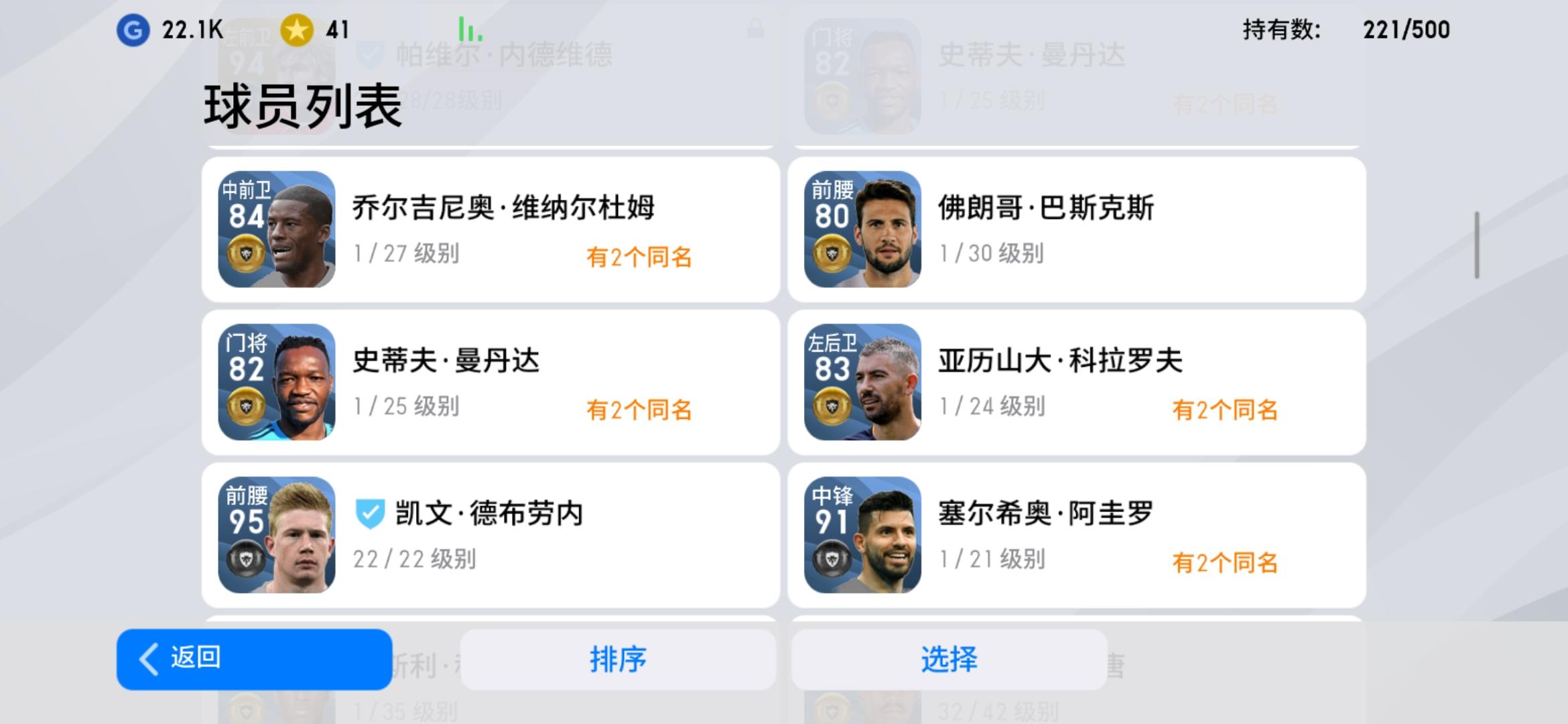Open the 排序 sort options

tap(618, 659)
